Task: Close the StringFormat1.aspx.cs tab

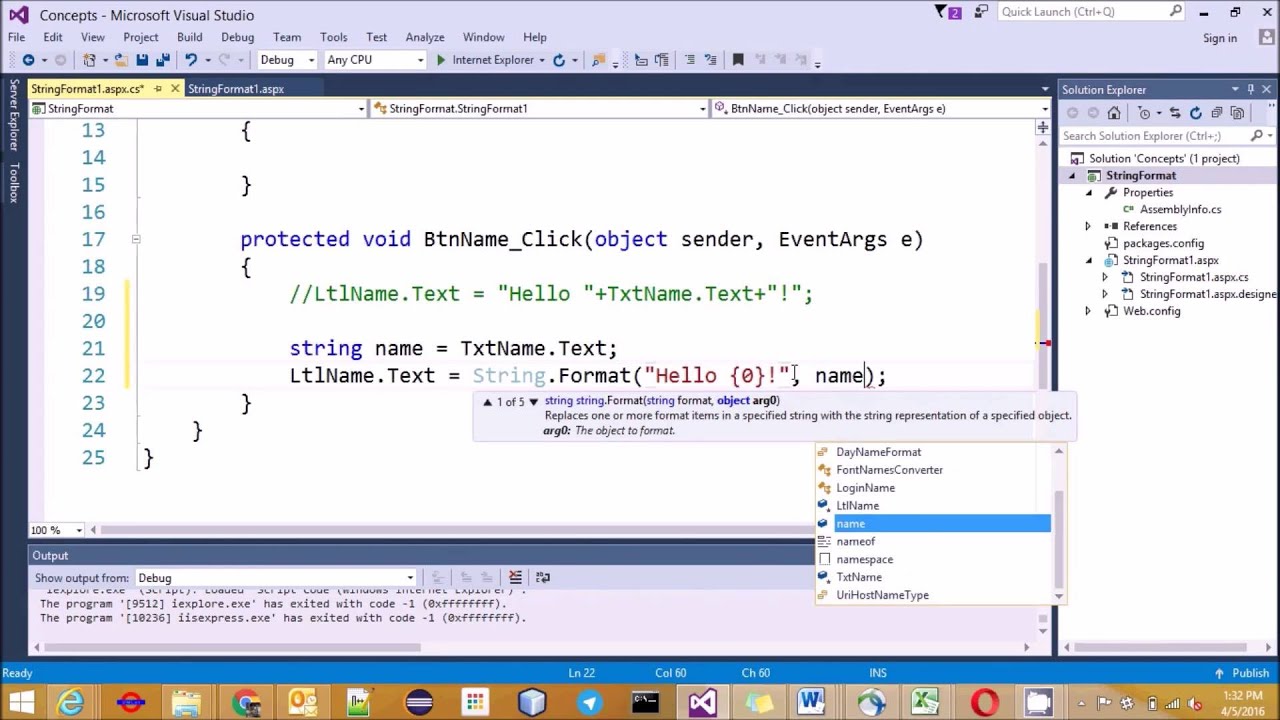Action: pyautogui.click(x=175, y=89)
